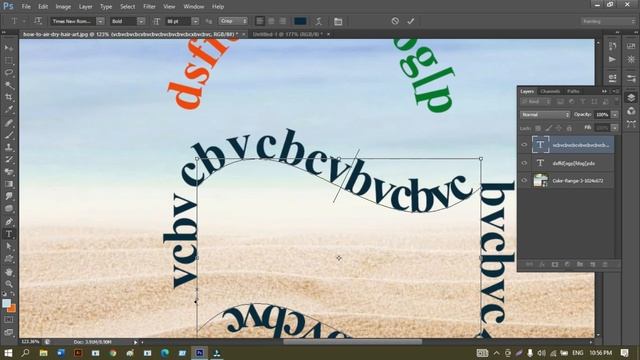The image size is (640, 360).
Task: Open the Bold font style dropdown
Action: pos(141,21)
